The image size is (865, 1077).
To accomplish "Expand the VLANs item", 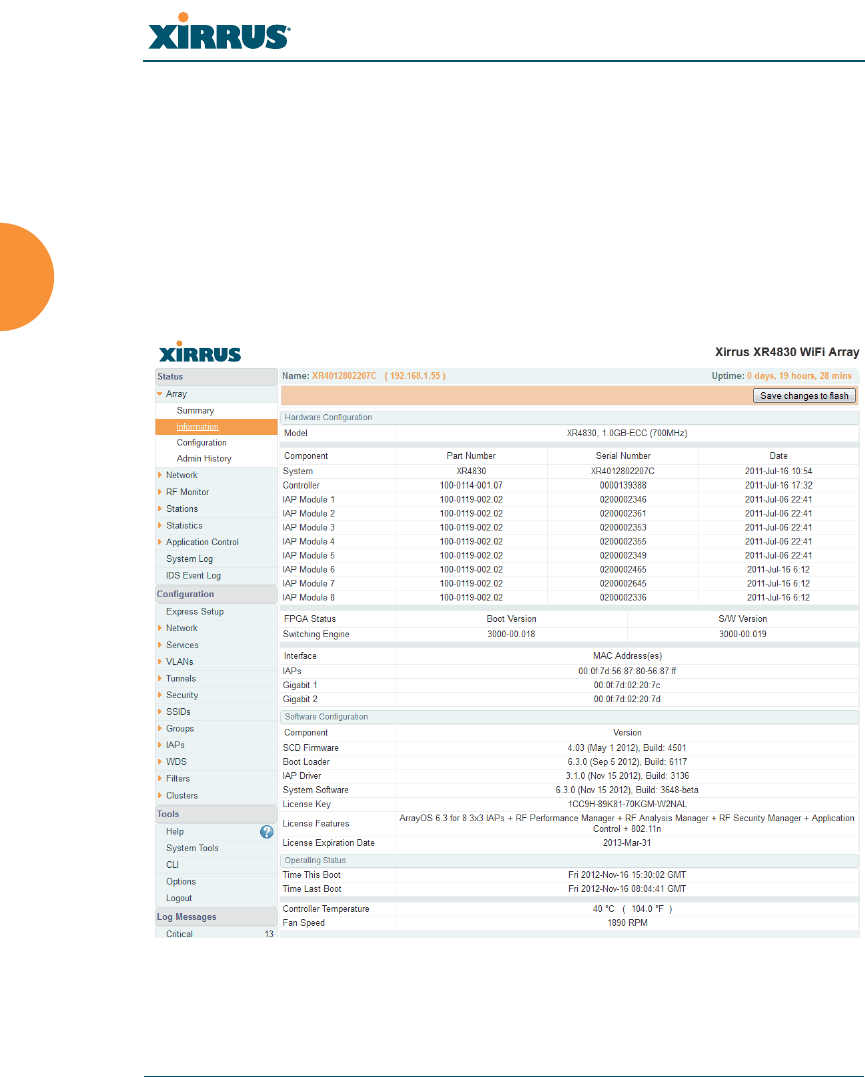I will pos(159,661).
